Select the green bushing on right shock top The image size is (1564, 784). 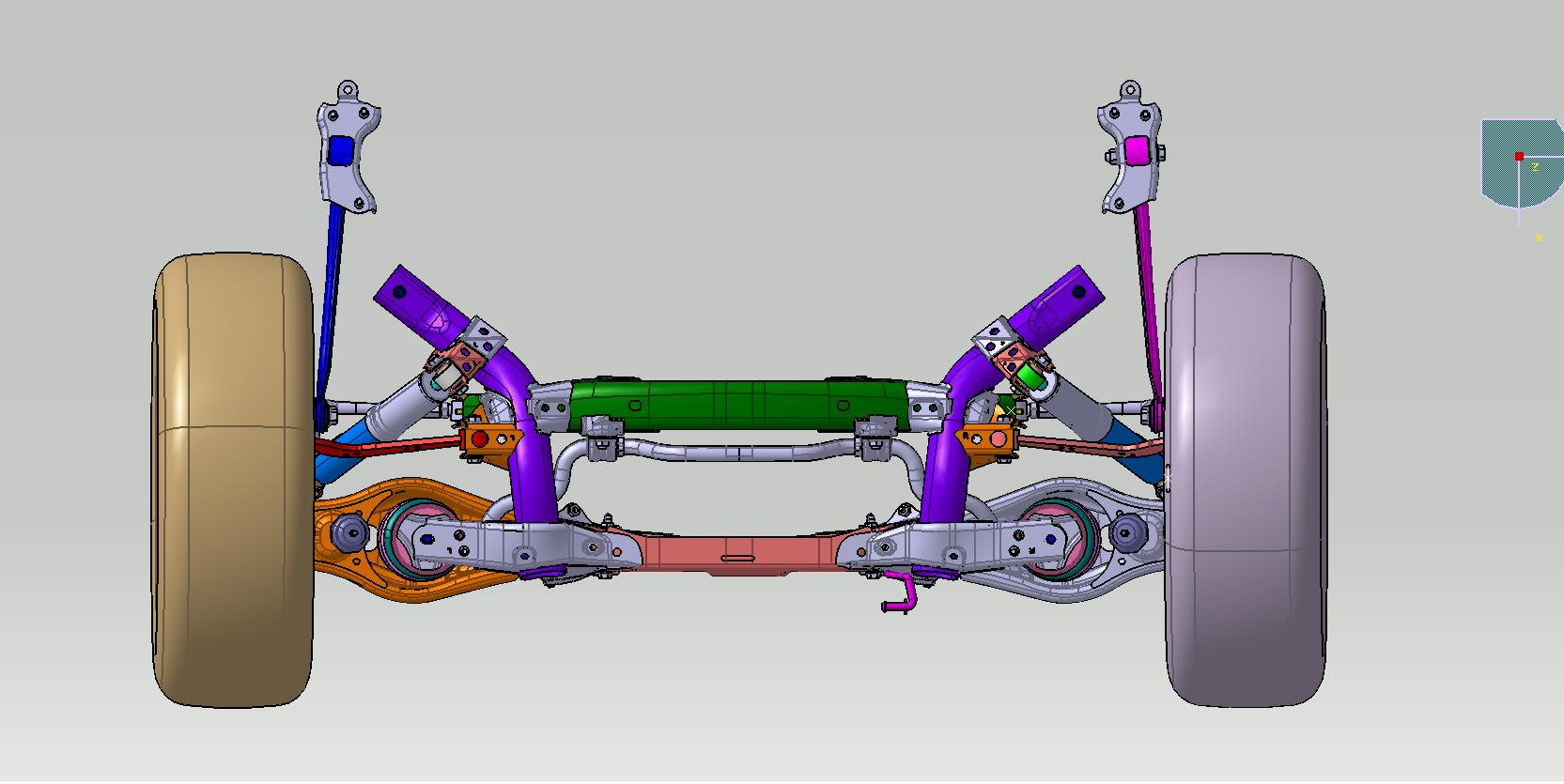point(1032,375)
